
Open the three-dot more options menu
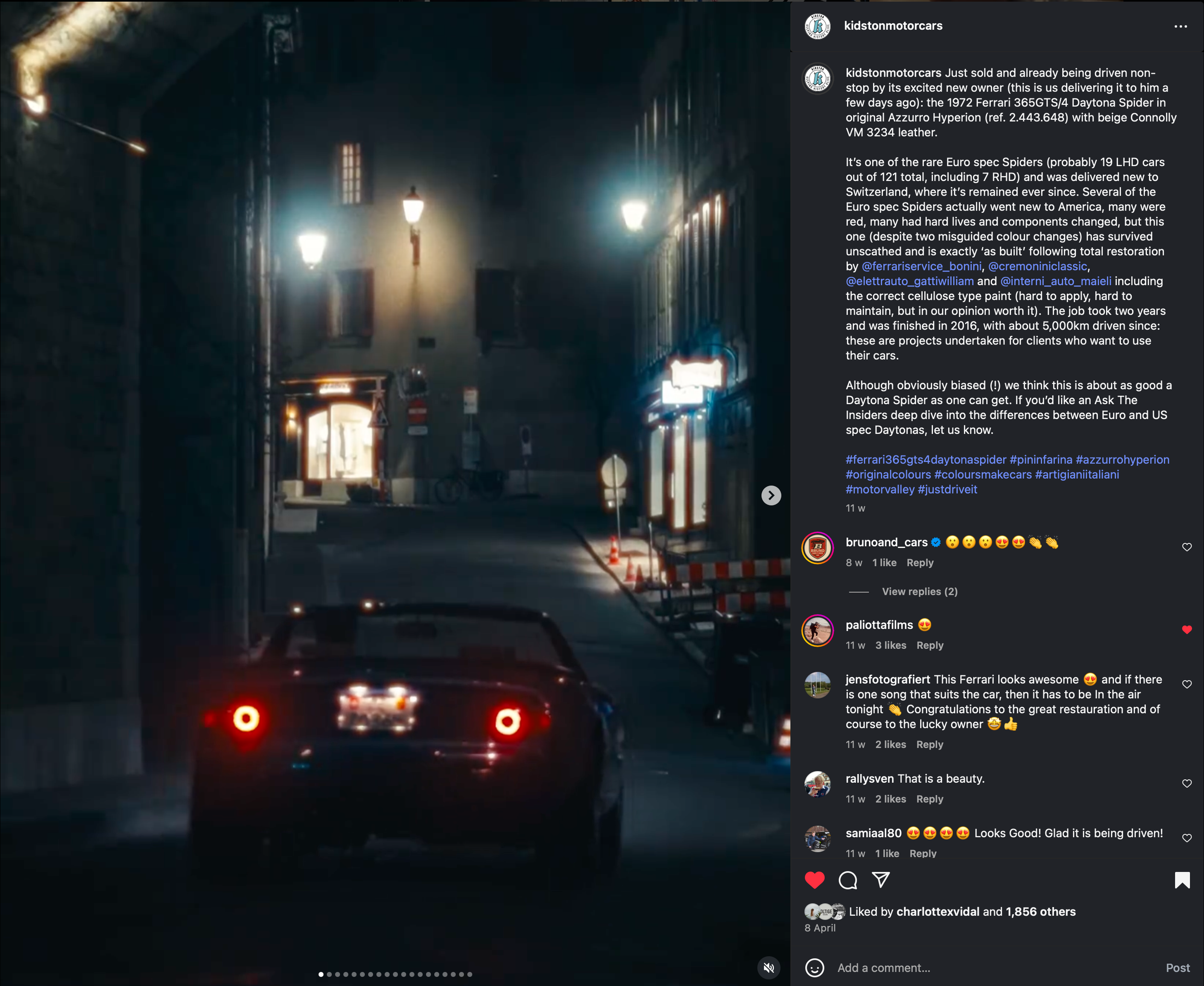1180,26
